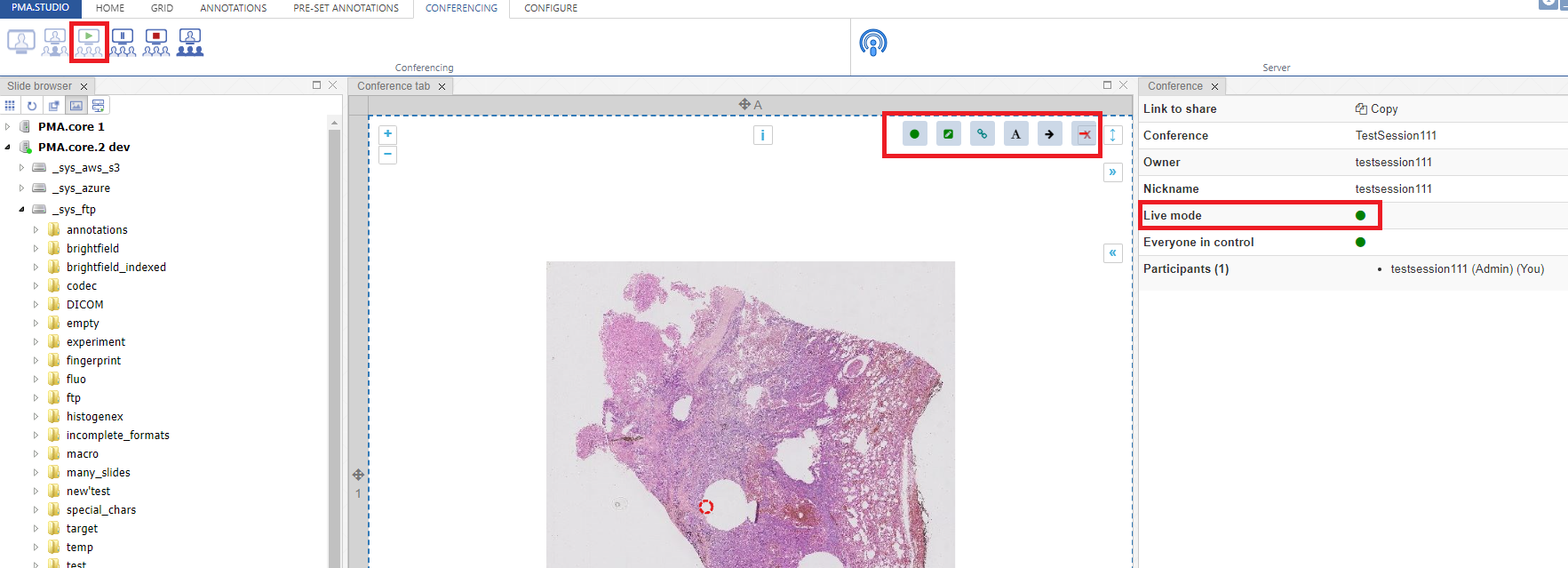Toggle the thumbnail view button in Slide browser

76,106
